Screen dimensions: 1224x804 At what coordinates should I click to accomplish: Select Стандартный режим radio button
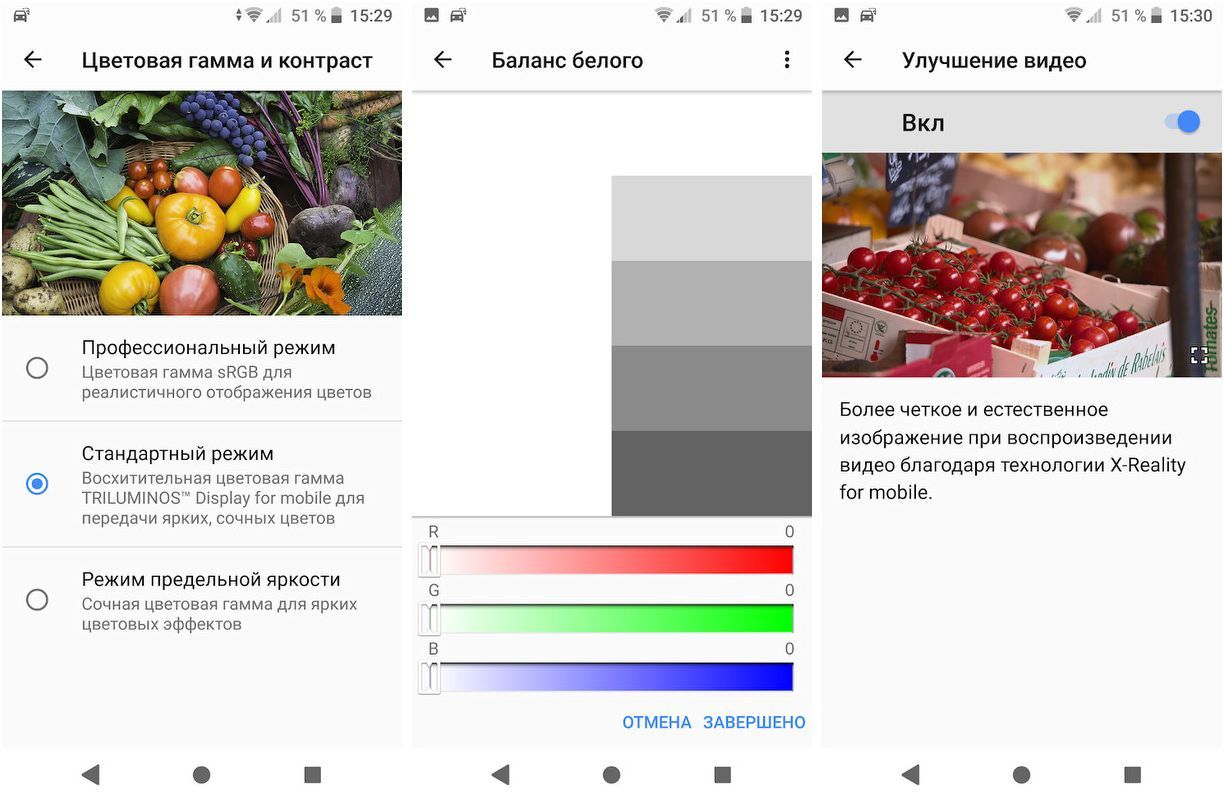pos(37,484)
